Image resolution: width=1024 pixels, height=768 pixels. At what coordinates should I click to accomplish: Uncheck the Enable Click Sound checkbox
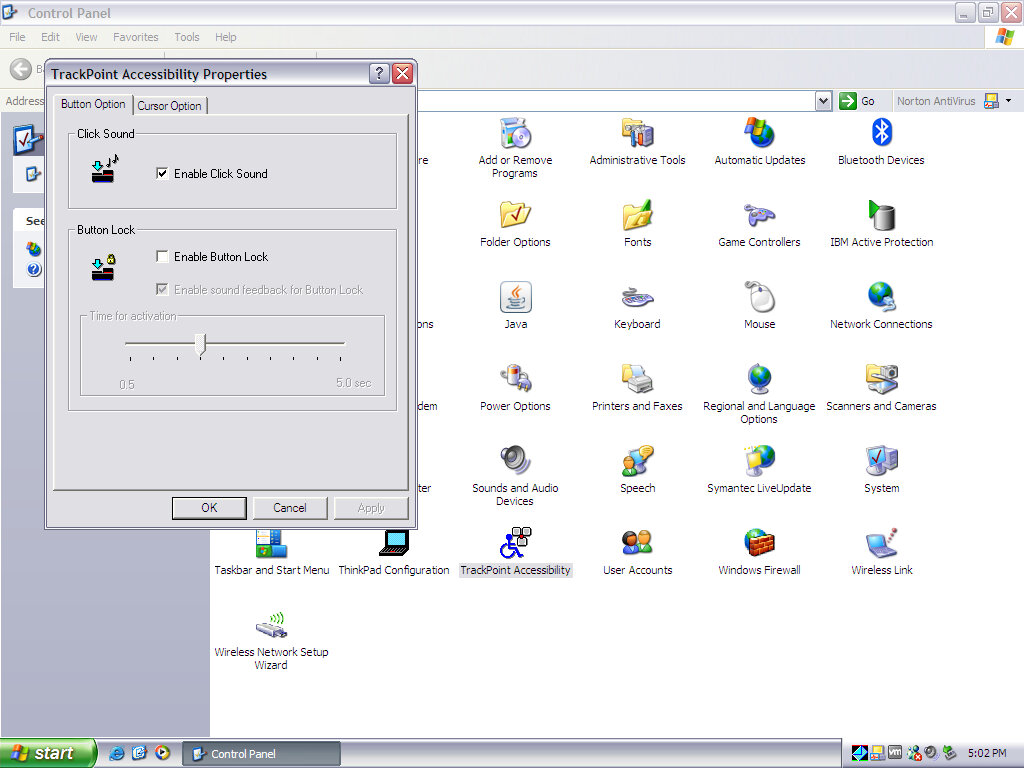(x=162, y=174)
